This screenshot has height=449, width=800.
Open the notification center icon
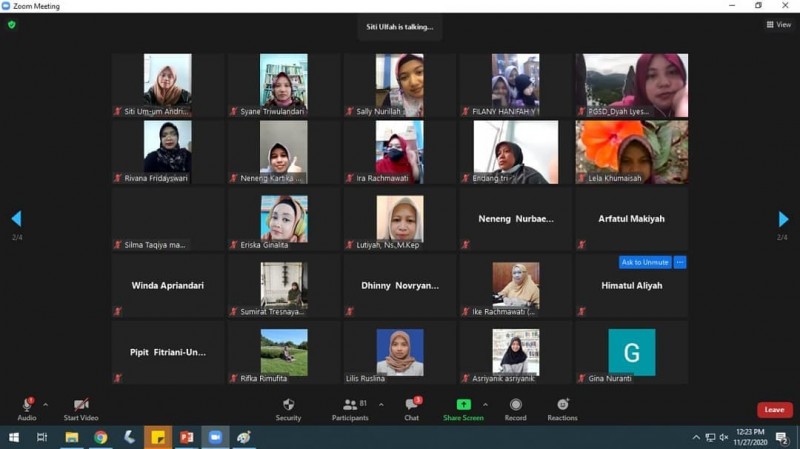782,437
